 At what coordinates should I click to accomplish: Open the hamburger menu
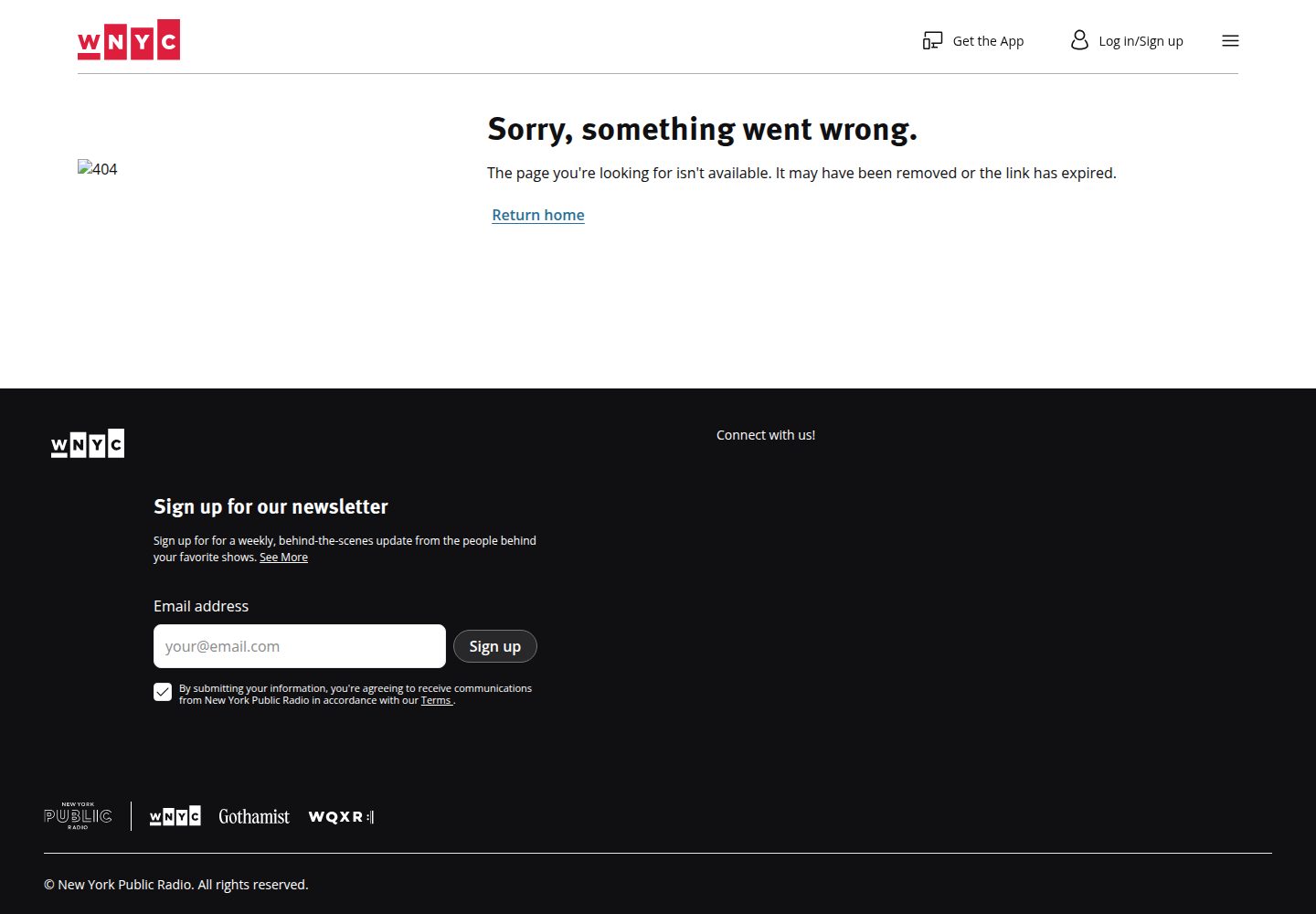click(1230, 40)
